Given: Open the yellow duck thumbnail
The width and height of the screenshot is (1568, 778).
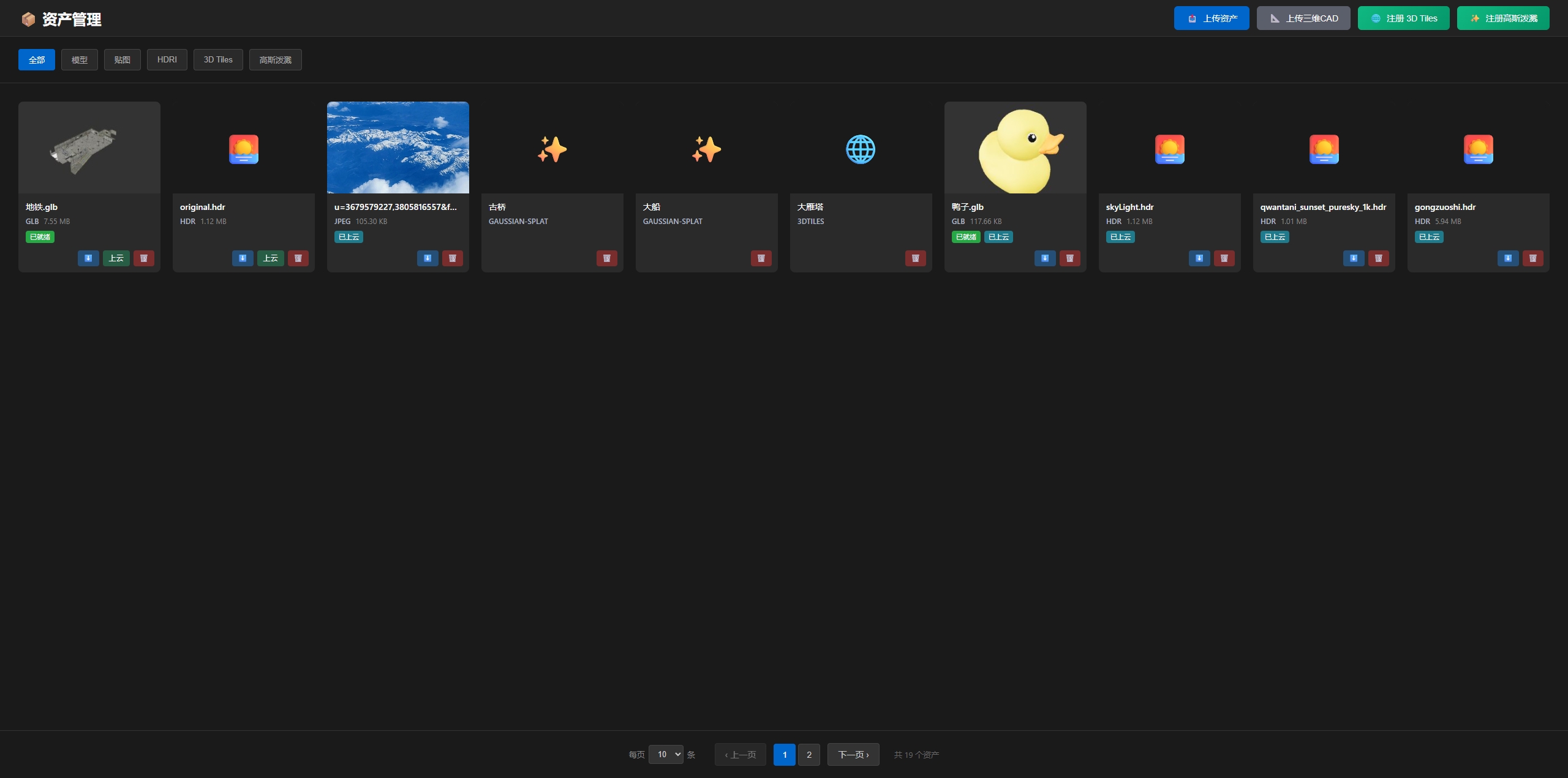Looking at the screenshot, I should pos(1016,148).
